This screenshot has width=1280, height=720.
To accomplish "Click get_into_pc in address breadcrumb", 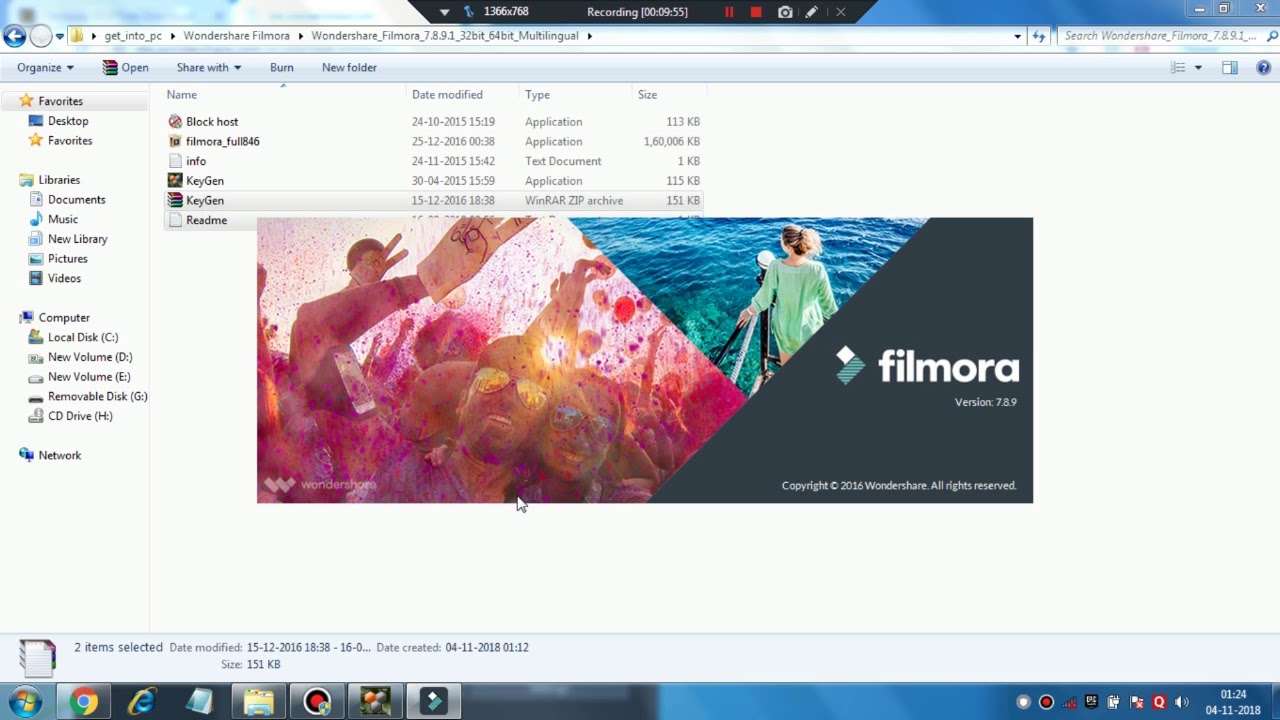I will 133,36.
